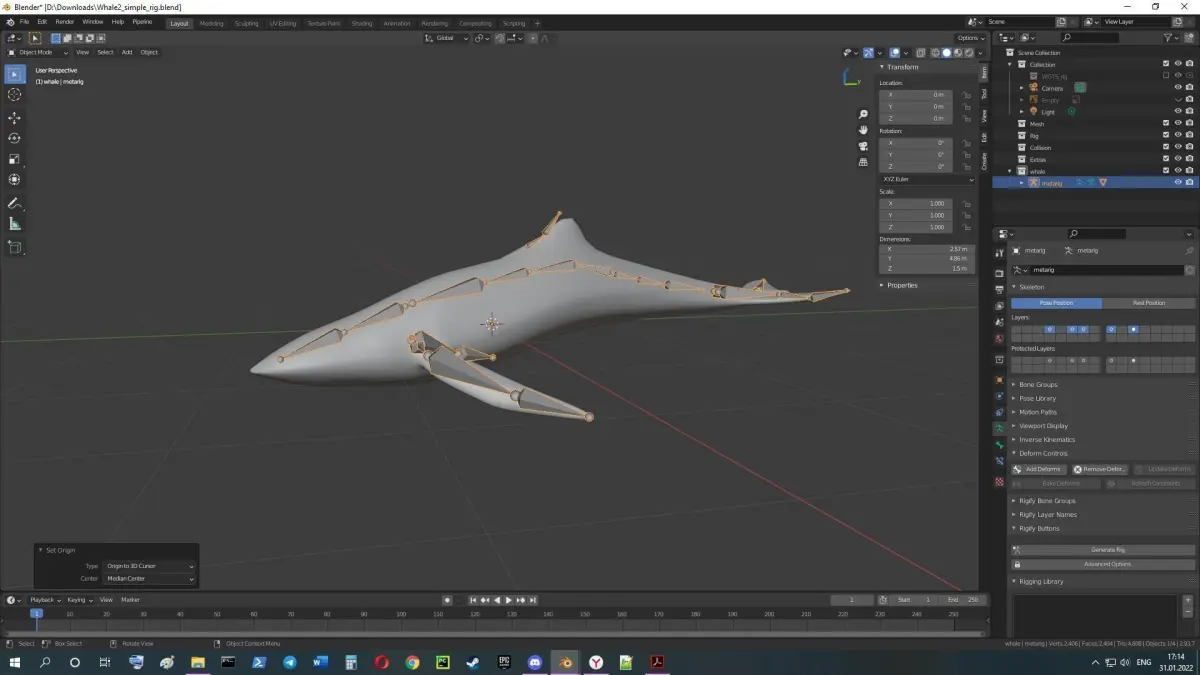Click the timeline playhead at frame 1
The height and width of the screenshot is (675, 1200).
click(x=36, y=613)
